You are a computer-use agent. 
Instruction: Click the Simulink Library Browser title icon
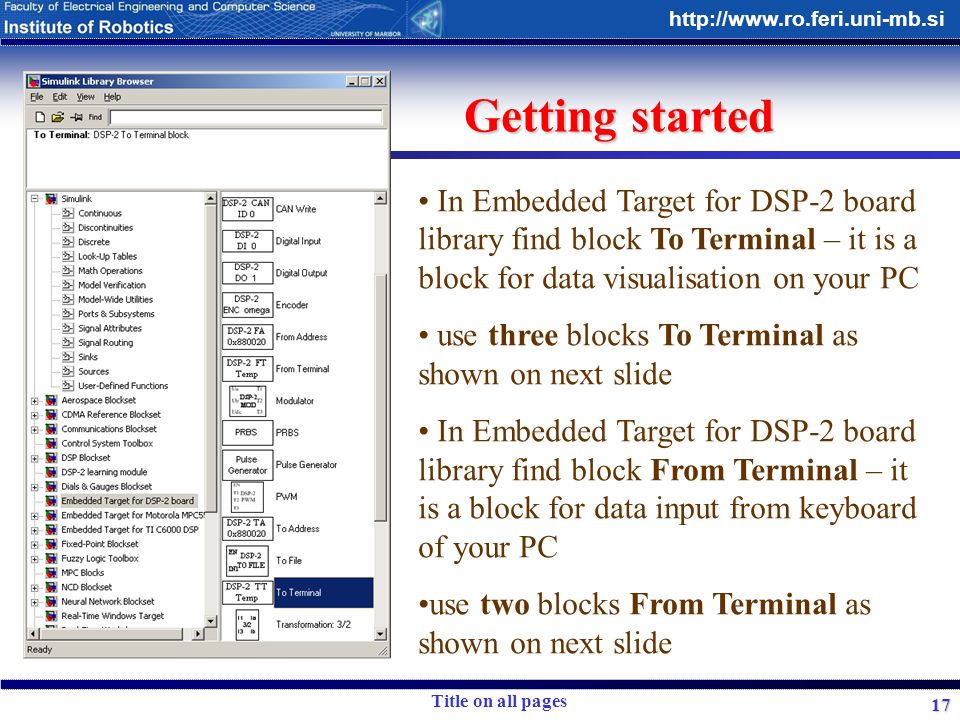[34, 81]
